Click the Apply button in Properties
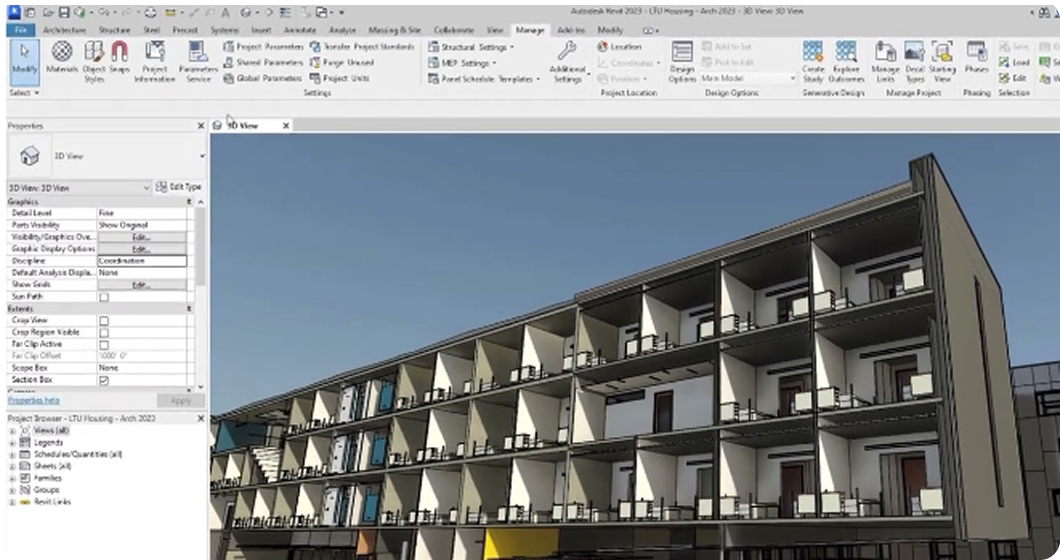The height and width of the screenshot is (560, 1060). (x=180, y=401)
